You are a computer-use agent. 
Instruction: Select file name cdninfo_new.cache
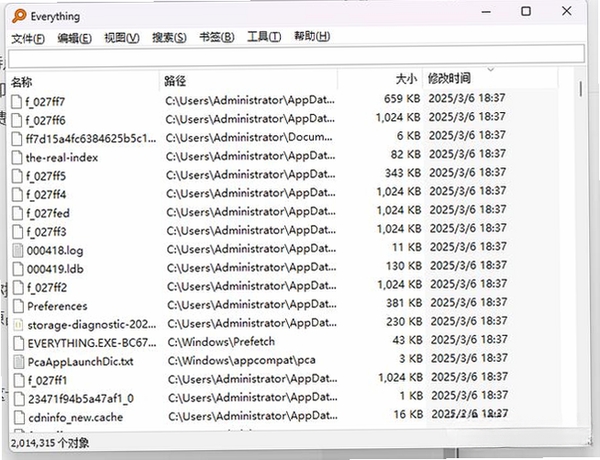pyautogui.click(x=76, y=417)
